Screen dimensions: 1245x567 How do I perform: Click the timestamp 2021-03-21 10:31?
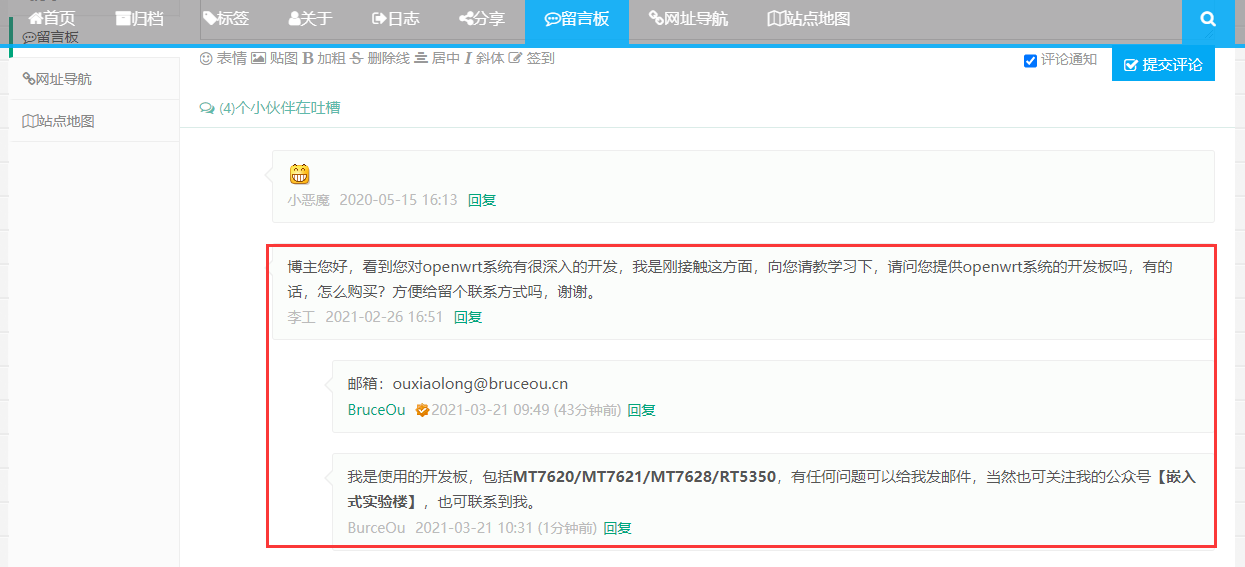click(x=474, y=528)
